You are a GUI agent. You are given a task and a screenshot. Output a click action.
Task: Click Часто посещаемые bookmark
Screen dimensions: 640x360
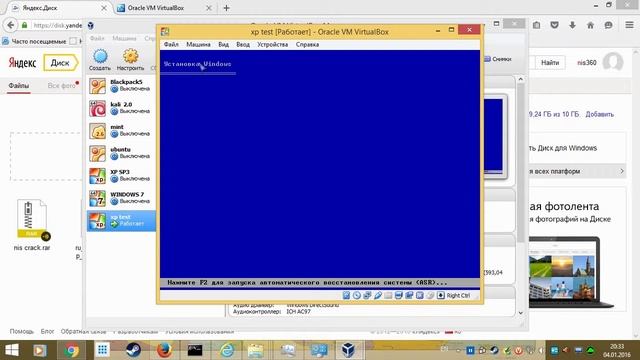pos(34,41)
